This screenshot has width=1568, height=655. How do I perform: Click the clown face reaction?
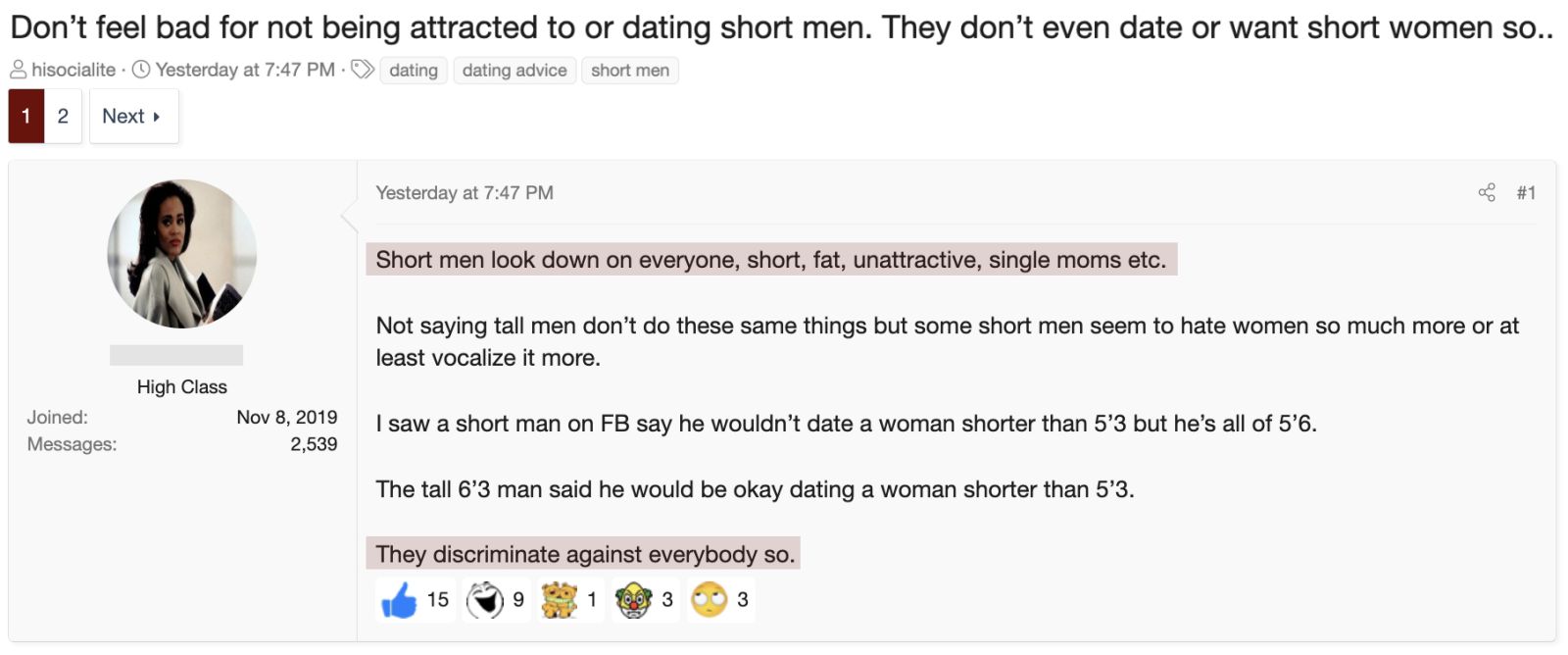point(634,600)
